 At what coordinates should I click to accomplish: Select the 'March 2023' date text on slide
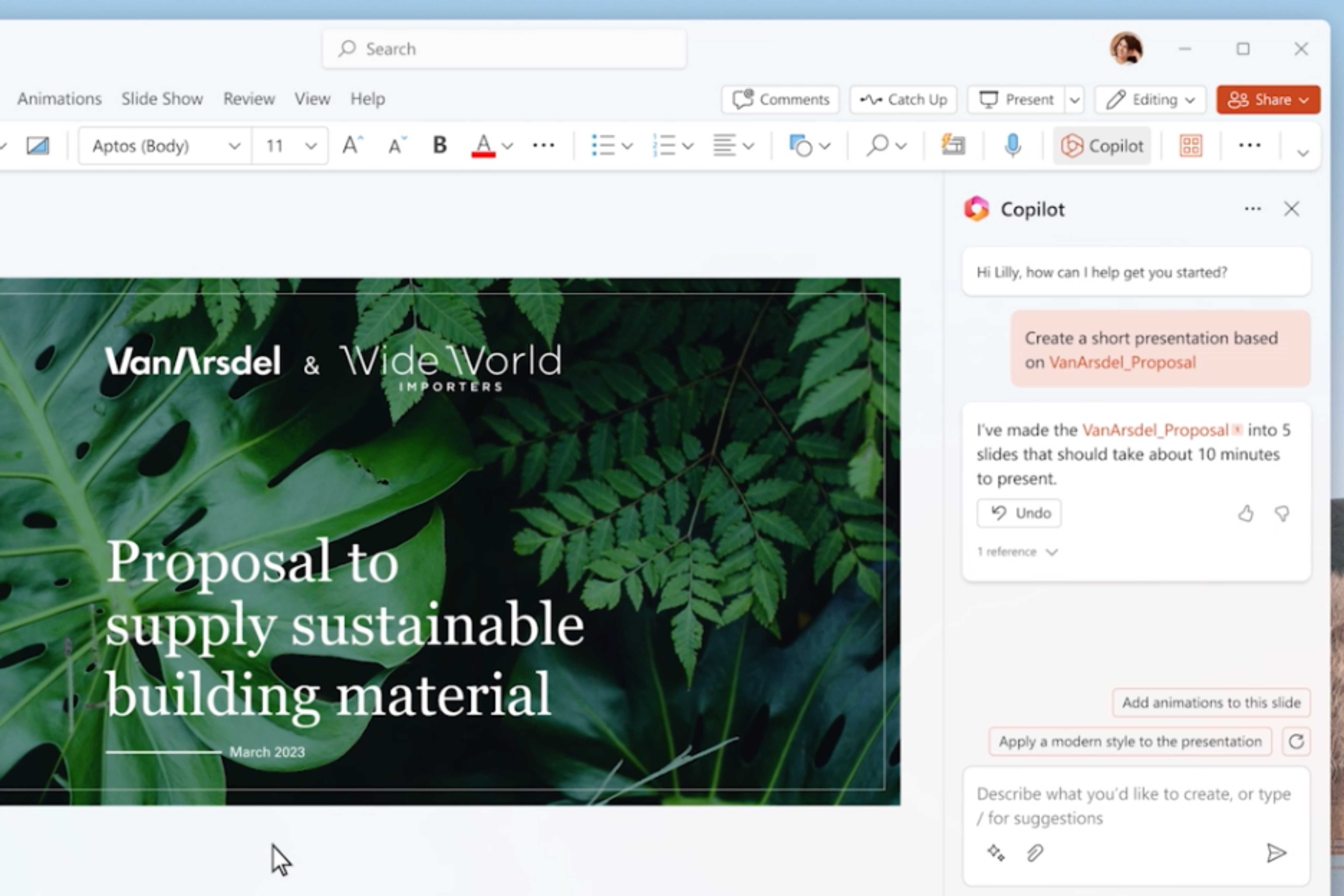pos(267,752)
